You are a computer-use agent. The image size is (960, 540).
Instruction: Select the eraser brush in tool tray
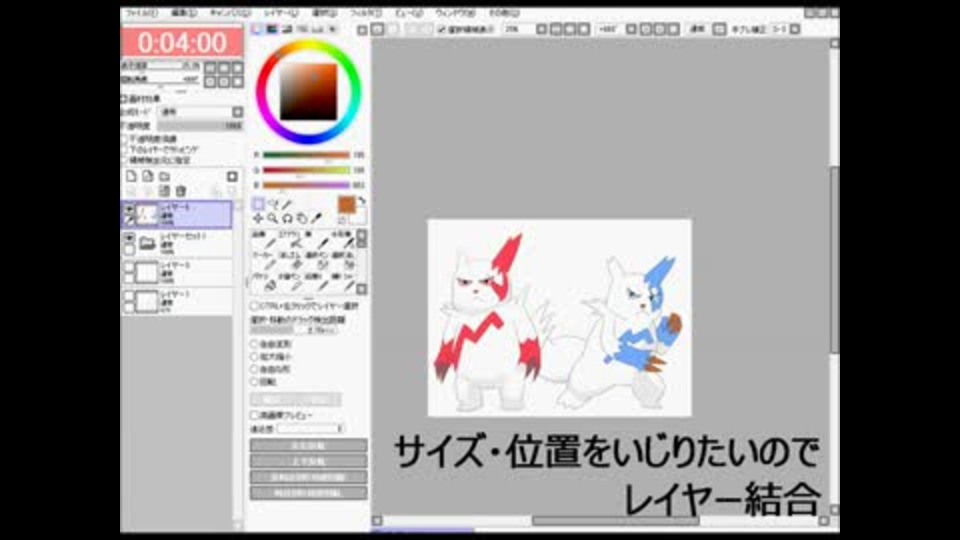[x=296, y=263]
